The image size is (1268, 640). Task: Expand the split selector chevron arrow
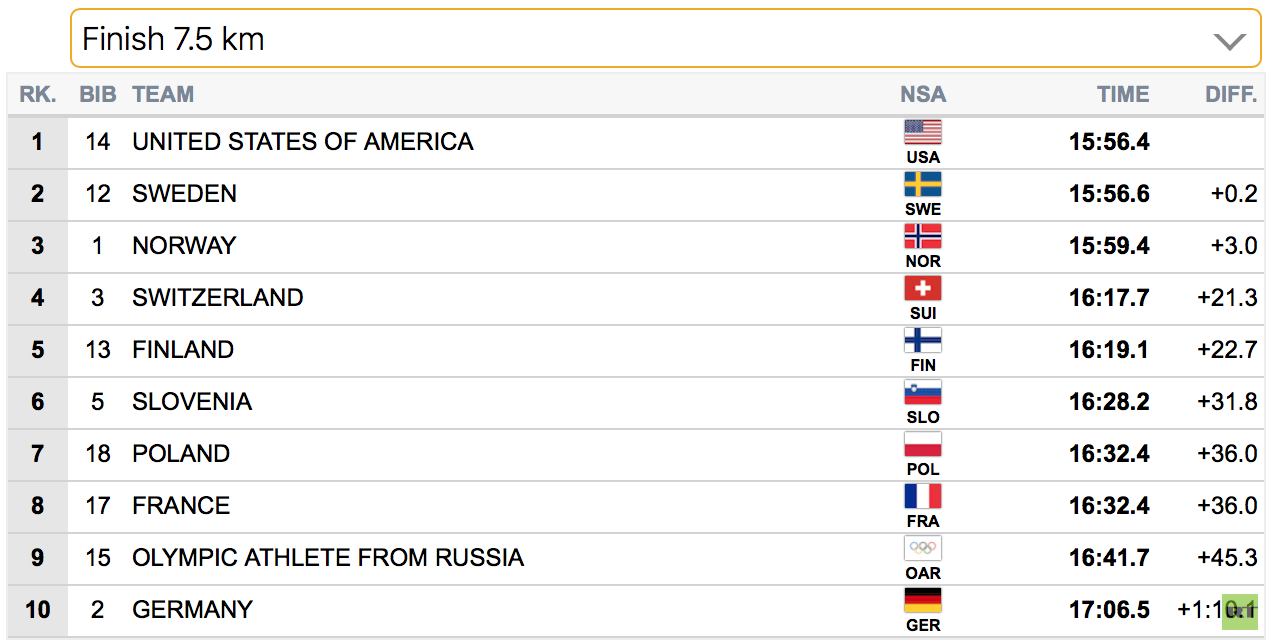pos(1229,41)
